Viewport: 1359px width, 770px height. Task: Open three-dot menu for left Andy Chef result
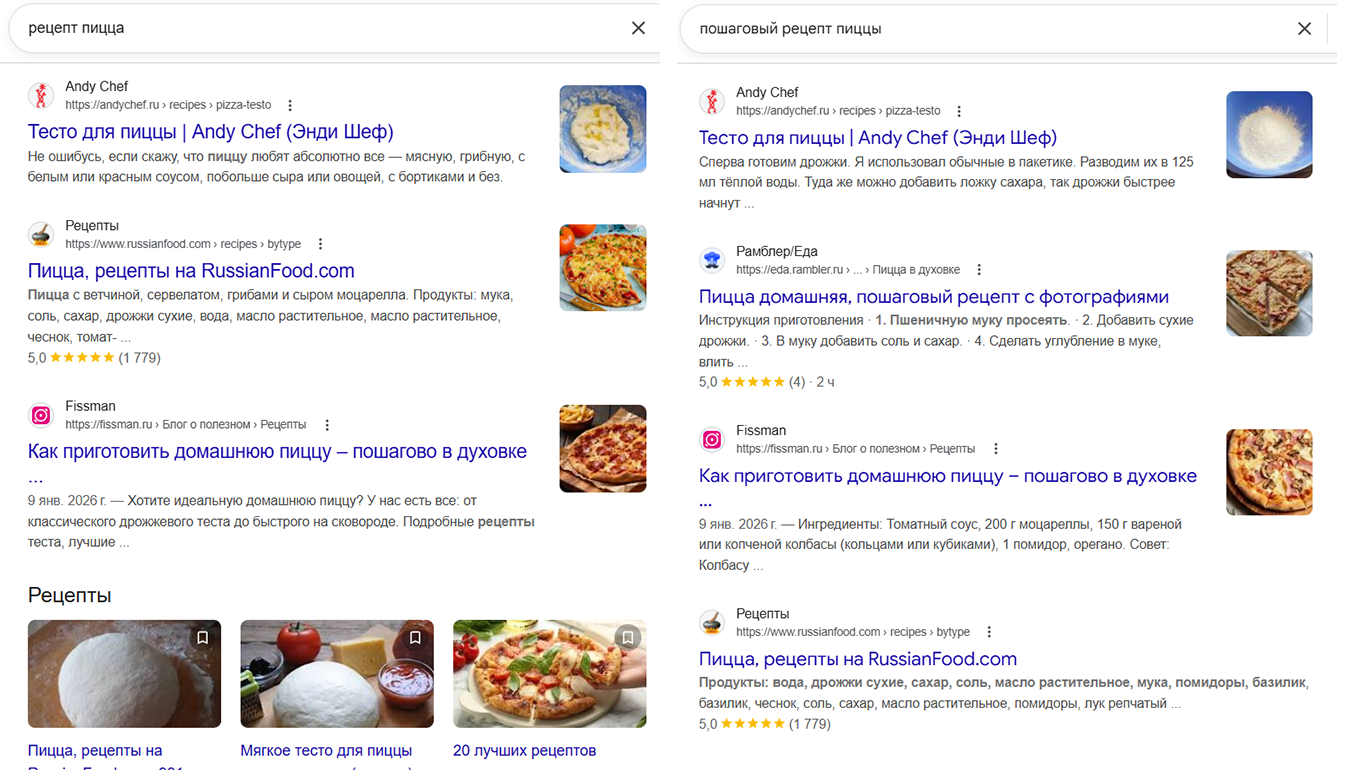pyautogui.click(x=290, y=105)
